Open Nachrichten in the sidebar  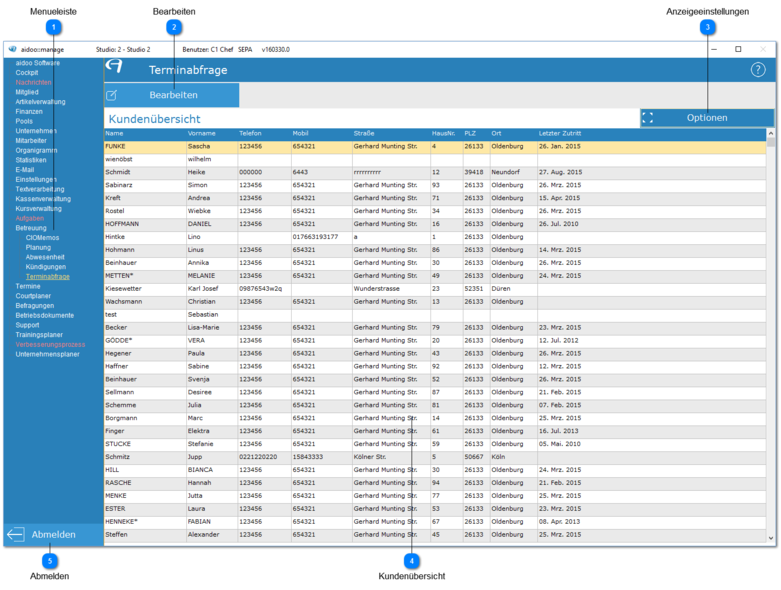coord(33,83)
